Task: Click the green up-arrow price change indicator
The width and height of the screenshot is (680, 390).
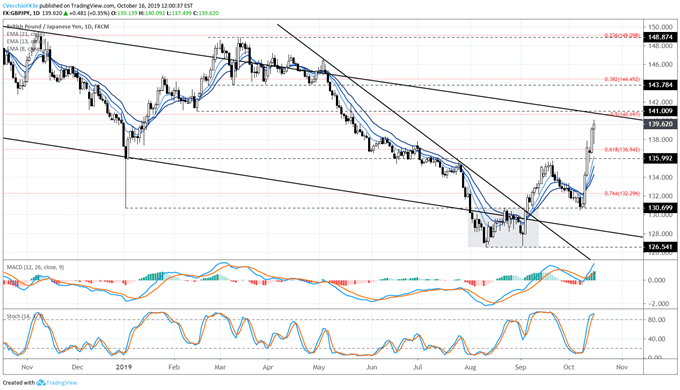Action: click(66, 13)
